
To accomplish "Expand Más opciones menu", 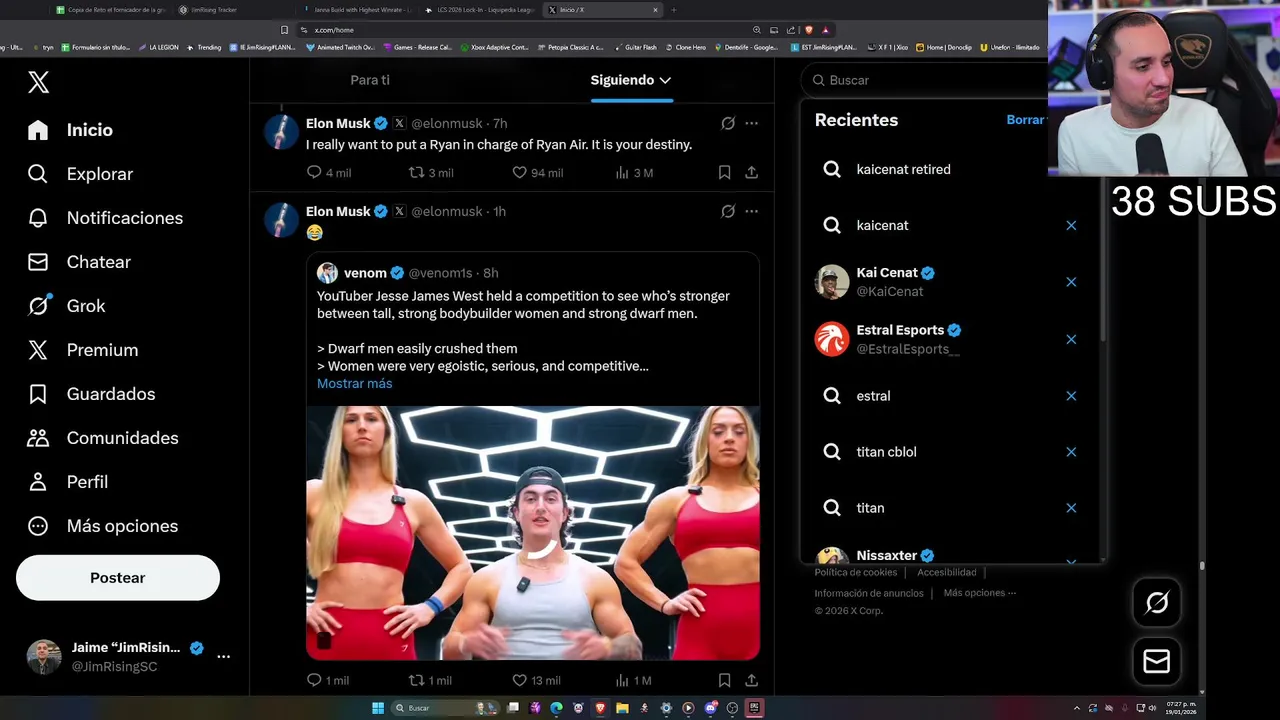I will pyautogui.click(x=103, y=526).
